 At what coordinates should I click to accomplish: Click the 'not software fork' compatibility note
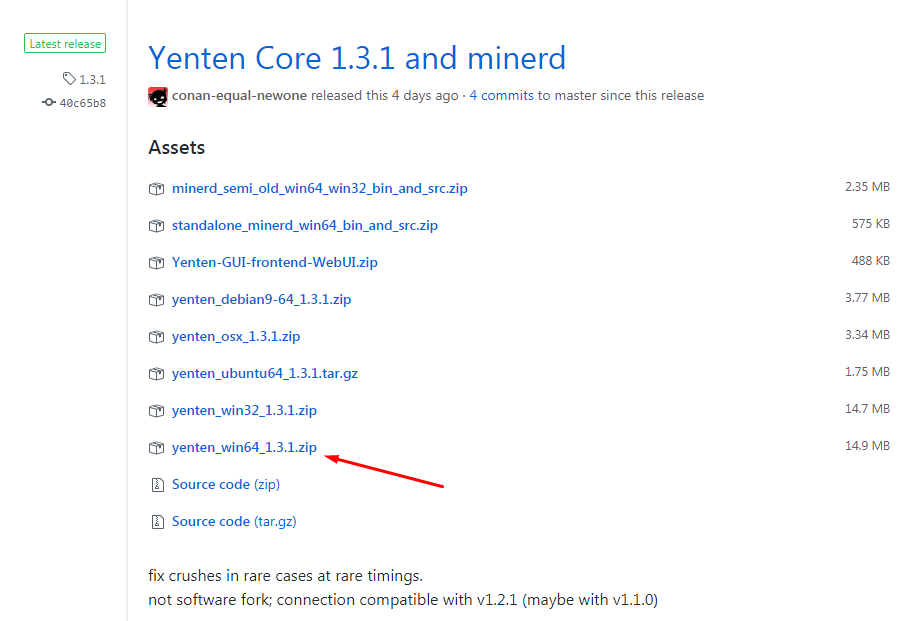(x=403, y=600)
